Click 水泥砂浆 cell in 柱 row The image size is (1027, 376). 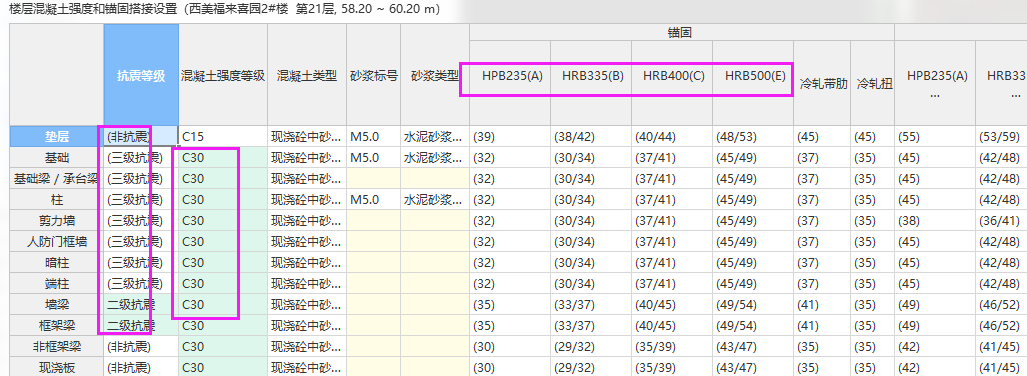435,200
